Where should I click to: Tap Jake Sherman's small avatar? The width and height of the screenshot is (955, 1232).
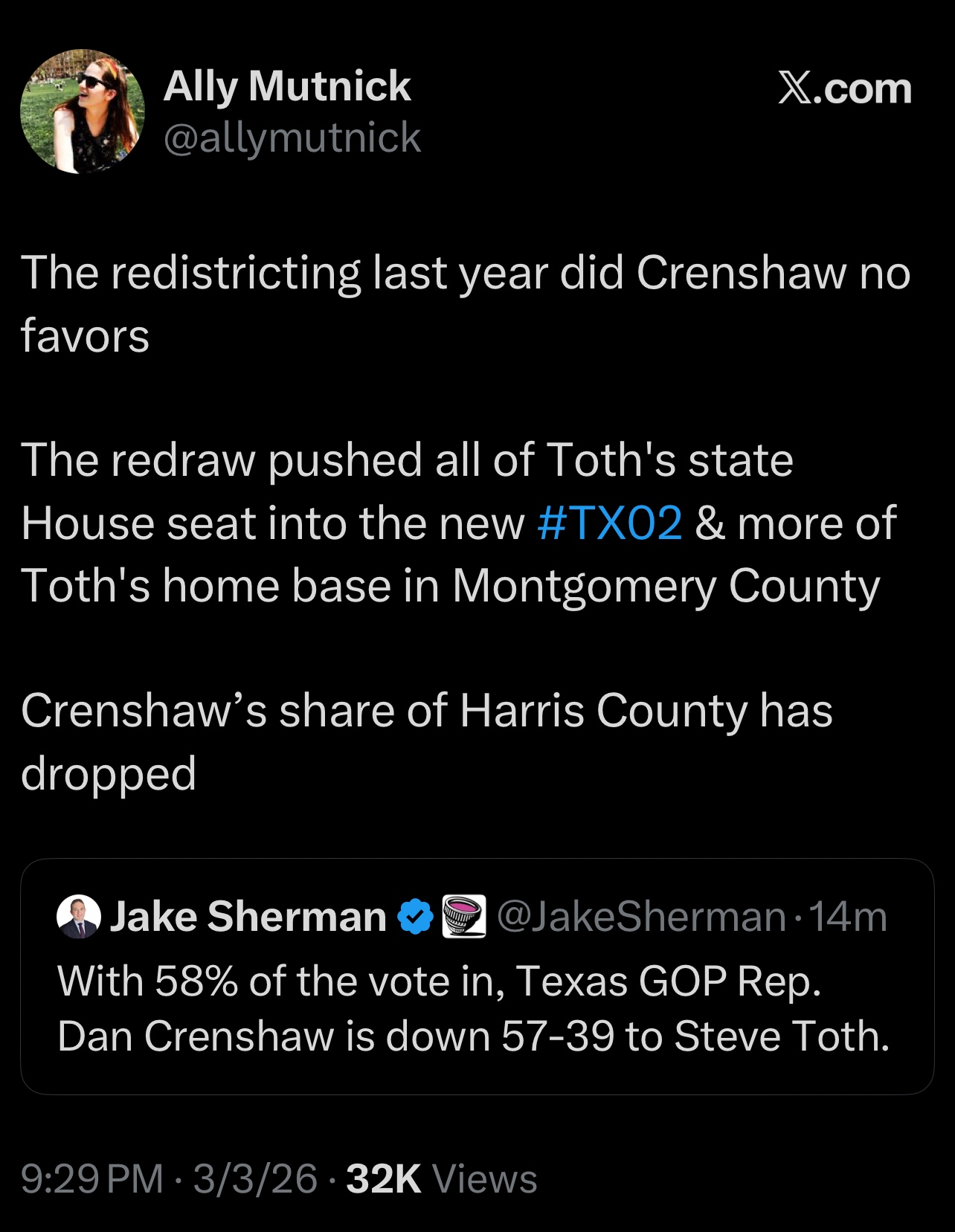(78, 917)
